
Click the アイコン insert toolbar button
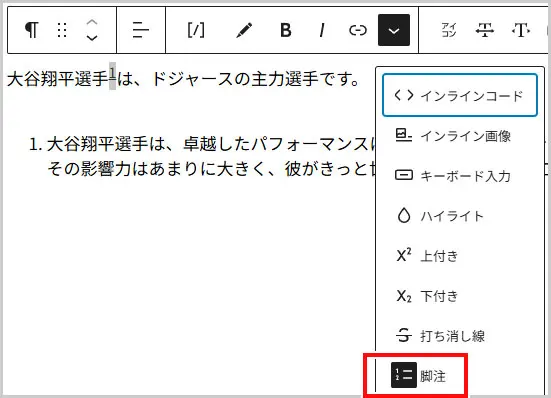(449, 30)
